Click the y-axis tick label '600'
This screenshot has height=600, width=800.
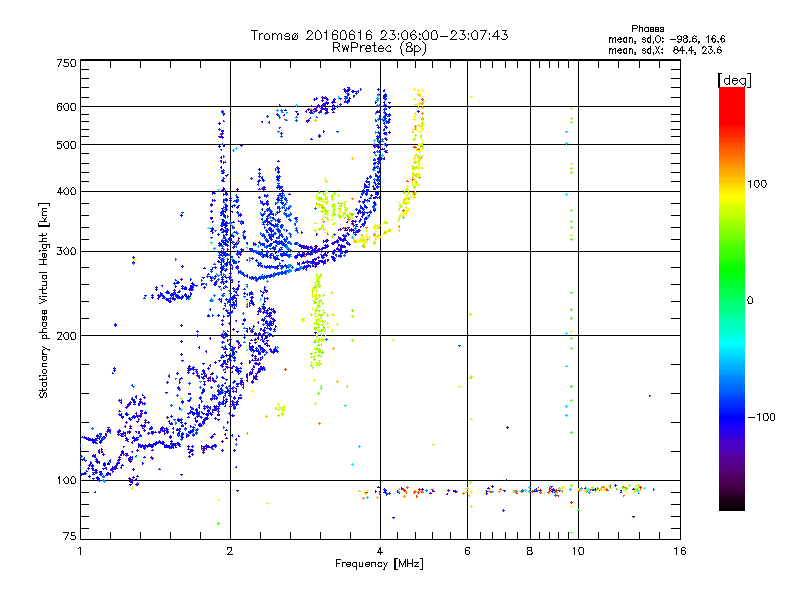67,107
